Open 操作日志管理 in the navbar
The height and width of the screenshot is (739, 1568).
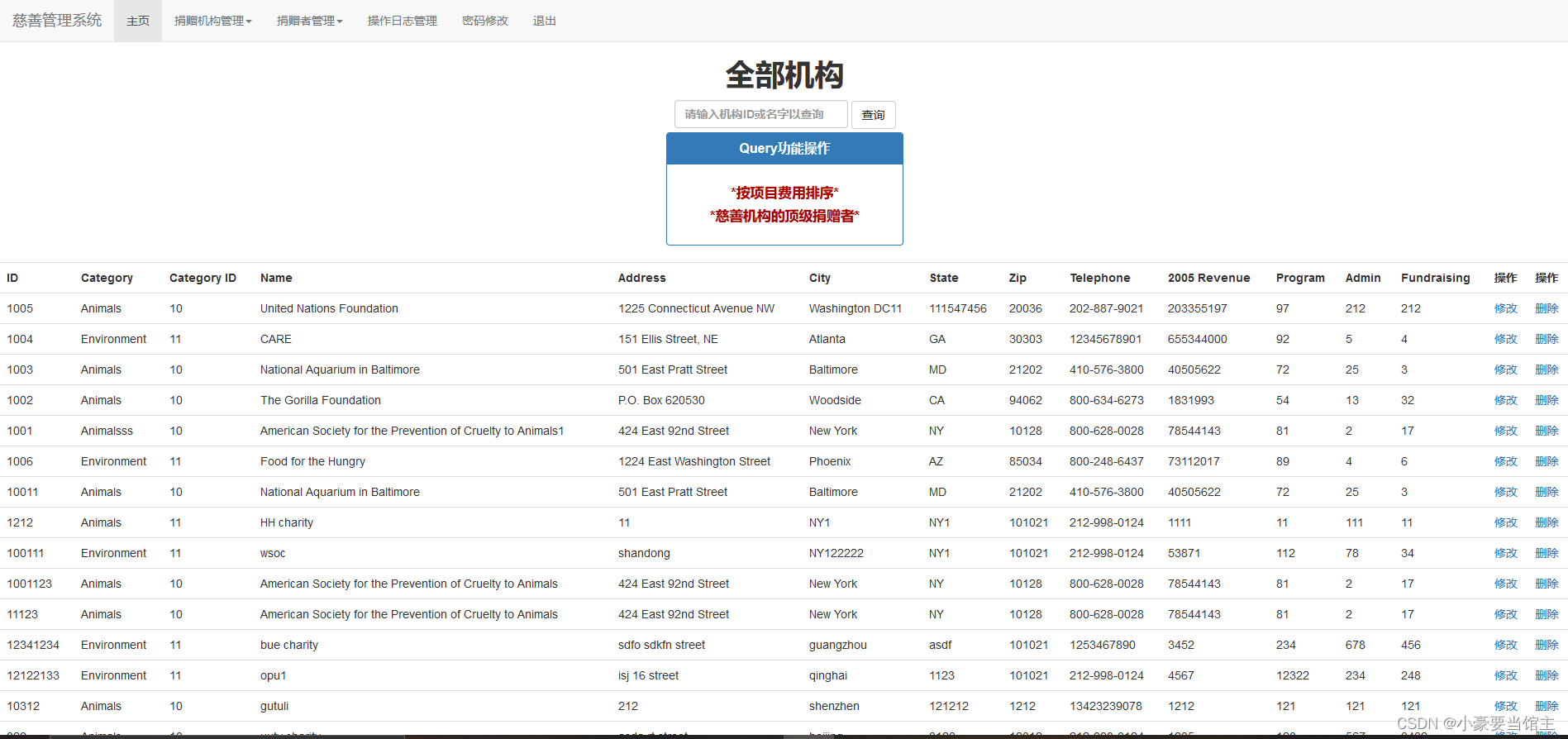[x=403, y=21]
